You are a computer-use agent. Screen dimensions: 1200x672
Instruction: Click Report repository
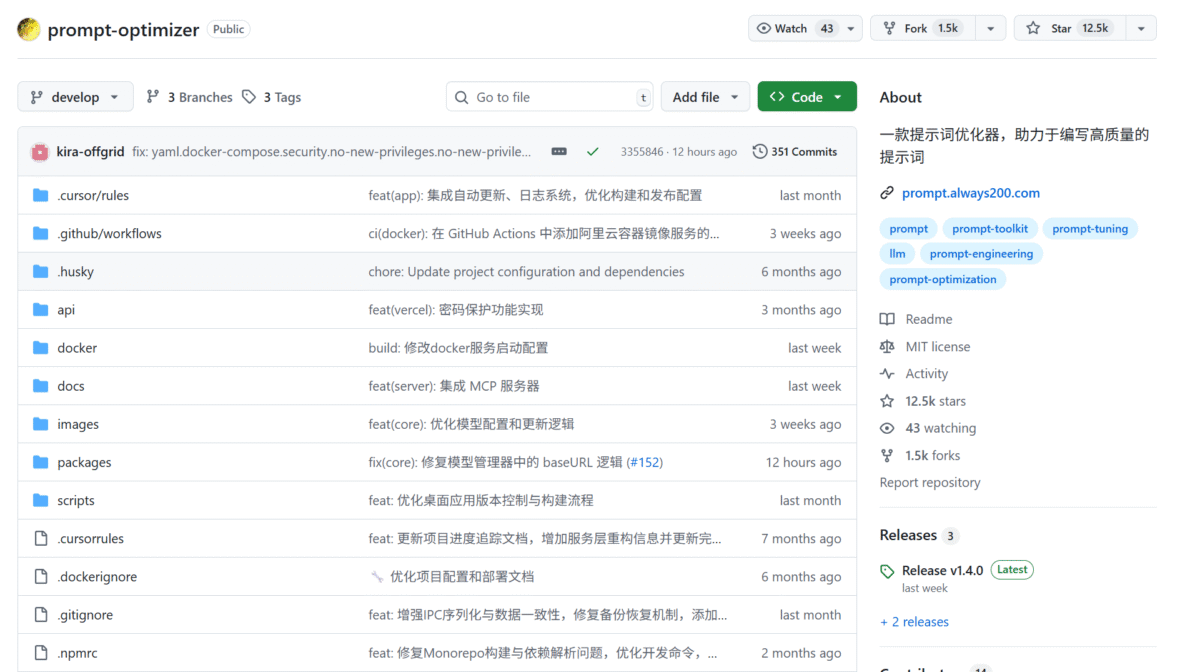(930, 482)
